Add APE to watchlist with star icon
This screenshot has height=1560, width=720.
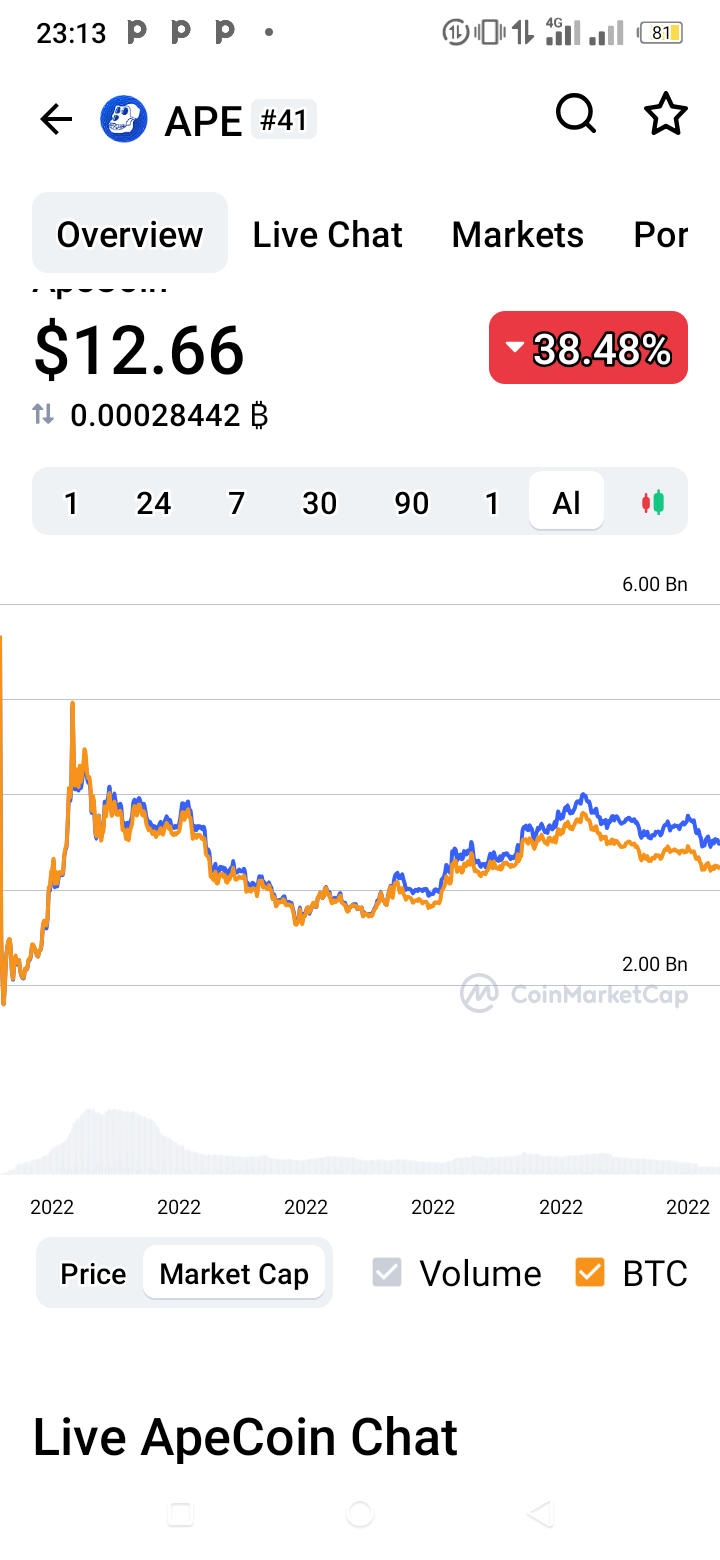point(666,115)
